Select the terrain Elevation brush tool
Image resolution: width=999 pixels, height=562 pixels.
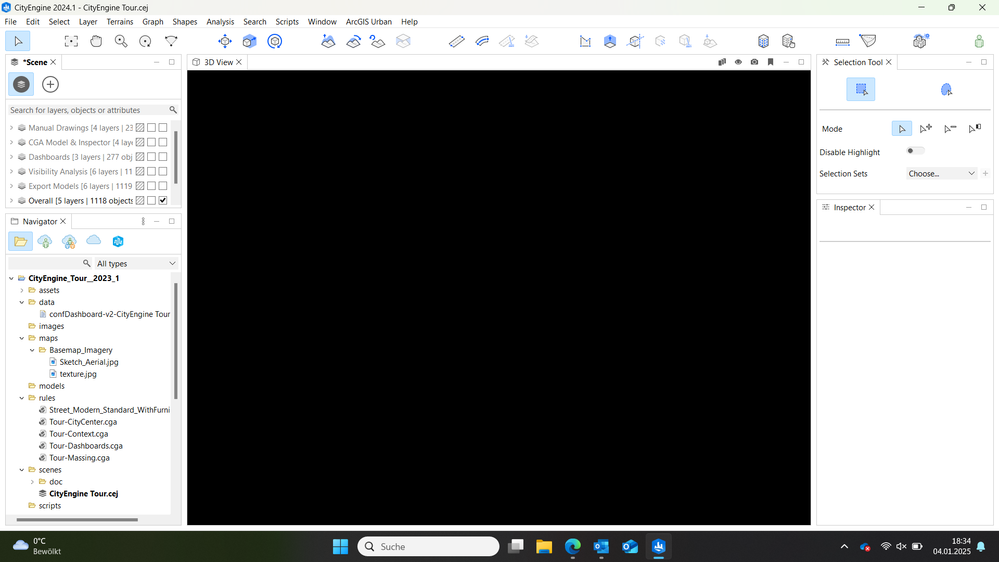coord(328,41)
